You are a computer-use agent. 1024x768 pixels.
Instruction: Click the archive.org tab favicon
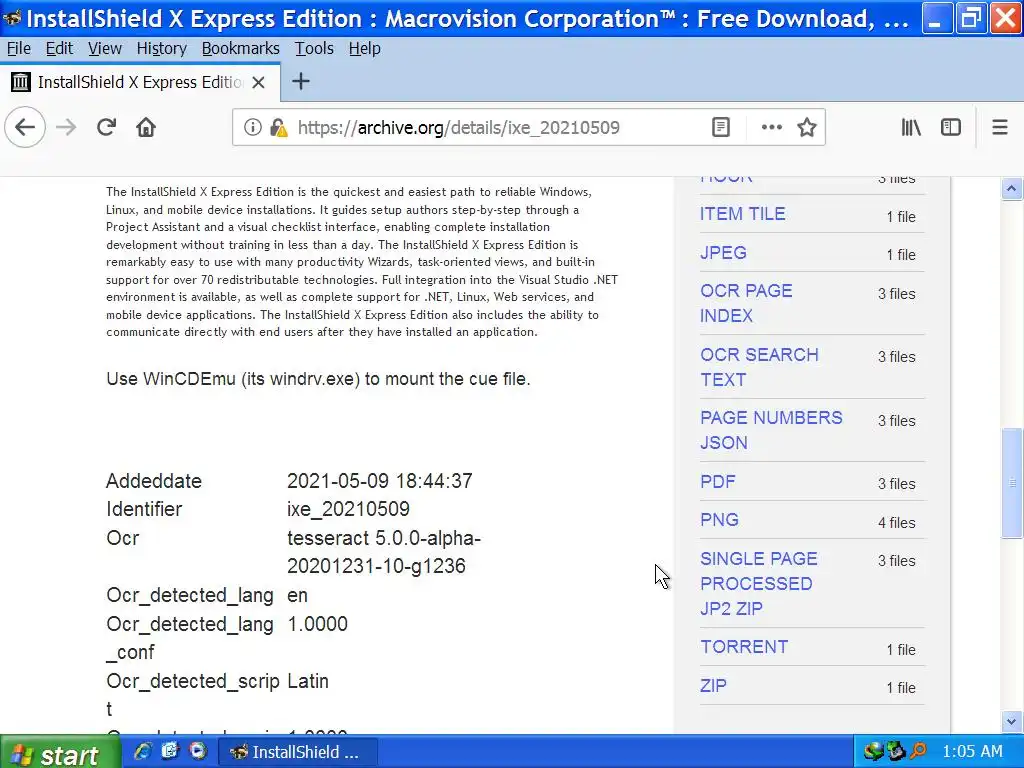(x=21, y=82)
